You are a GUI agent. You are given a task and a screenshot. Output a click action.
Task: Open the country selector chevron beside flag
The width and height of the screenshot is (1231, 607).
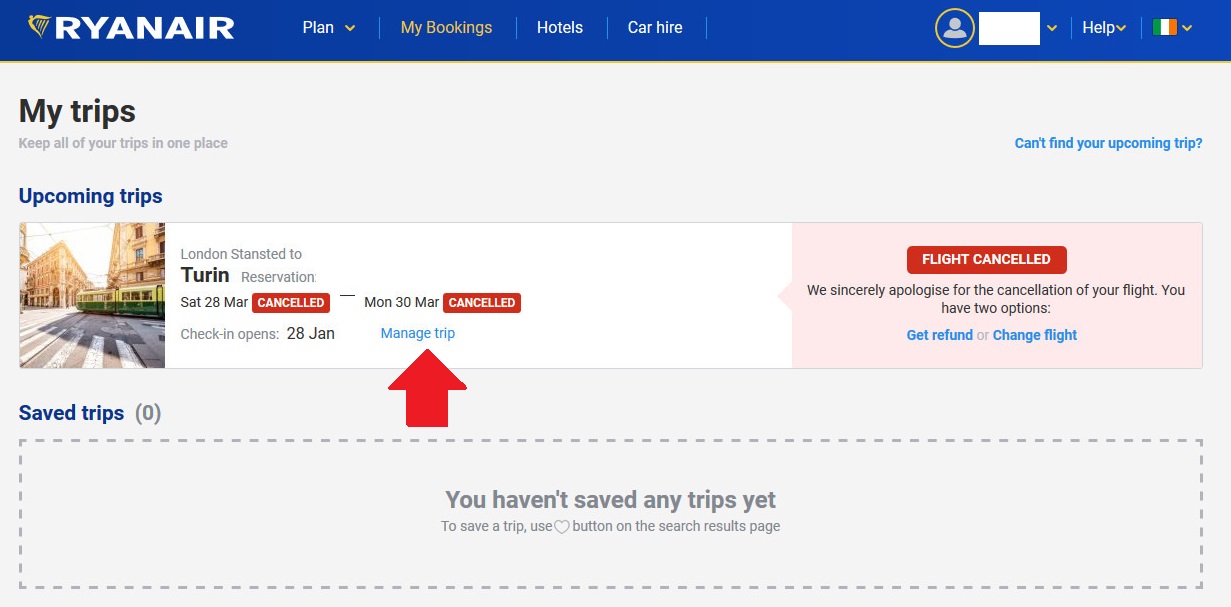pyautogui.click(x=1187, y=29)
